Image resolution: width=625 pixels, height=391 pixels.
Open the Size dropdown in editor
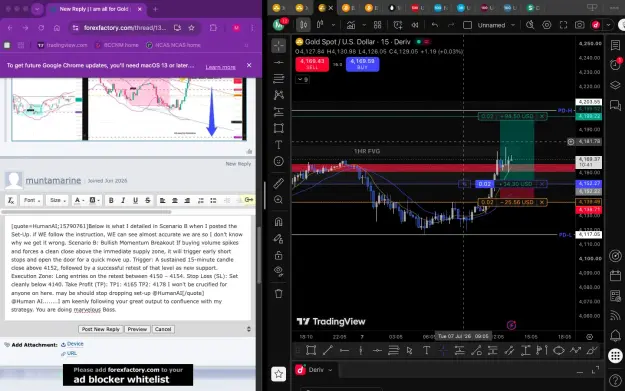pyautogui.click(x=58, y=200)
